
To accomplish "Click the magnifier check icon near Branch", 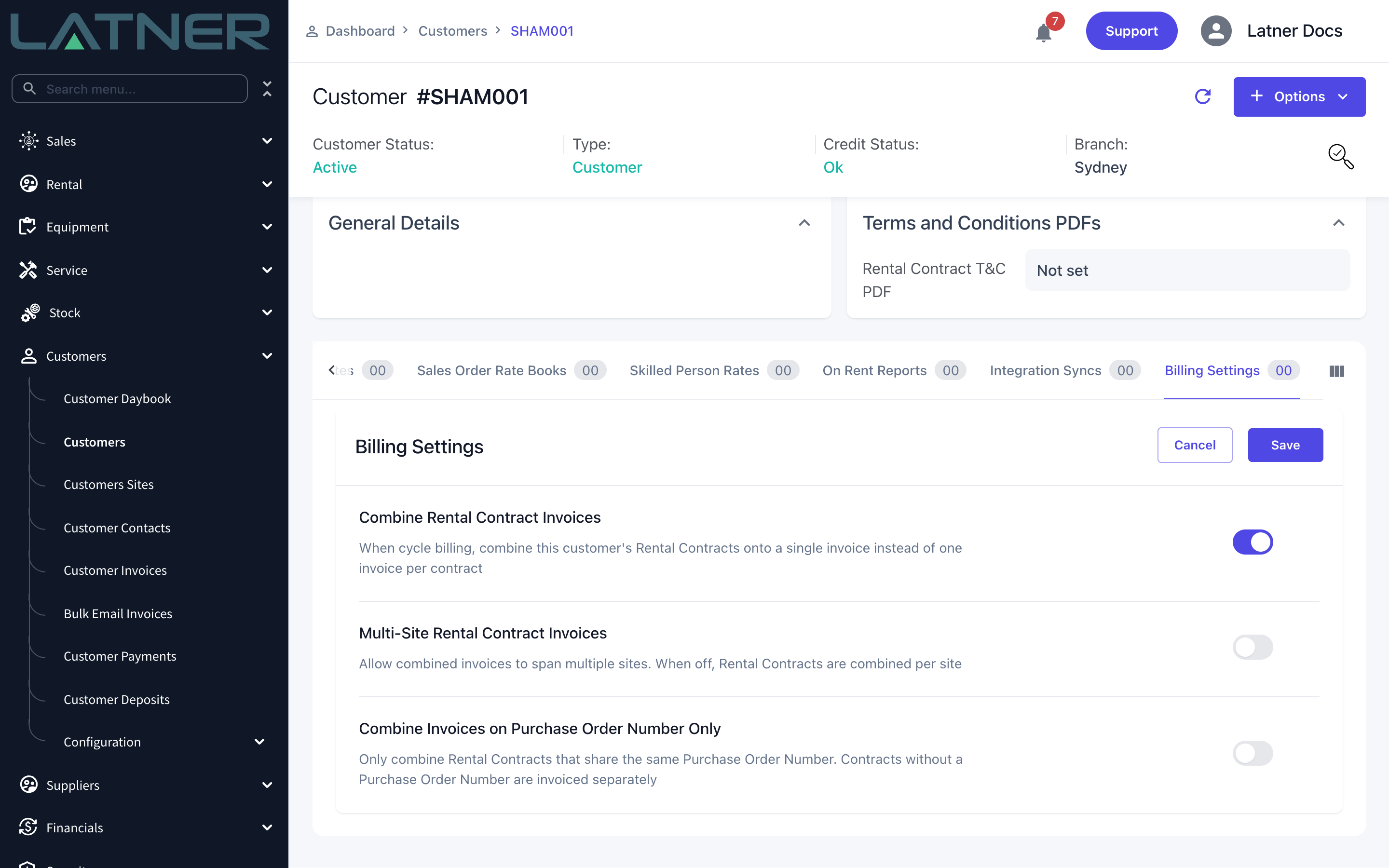I will pyautogui.click(x=1341, y=156).
